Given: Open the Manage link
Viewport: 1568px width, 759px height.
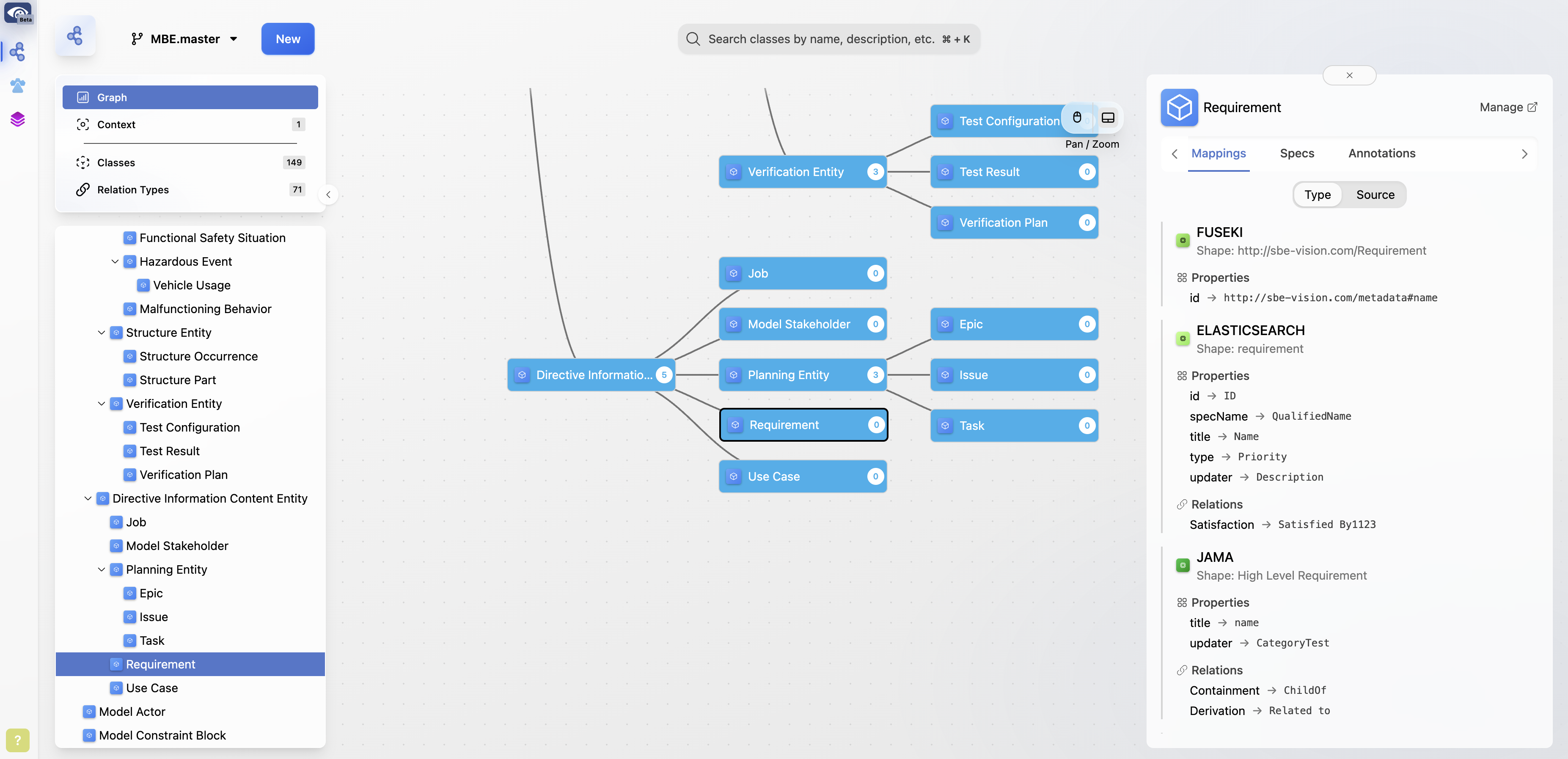Looking at the screenshot, I should (1508, 107).
